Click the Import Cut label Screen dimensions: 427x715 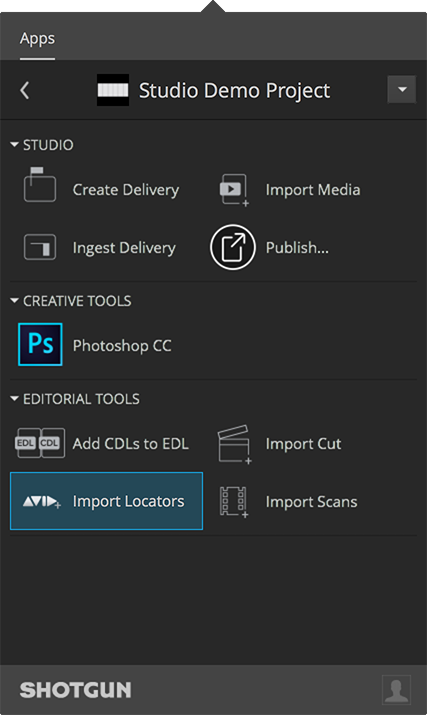point(303,444)
